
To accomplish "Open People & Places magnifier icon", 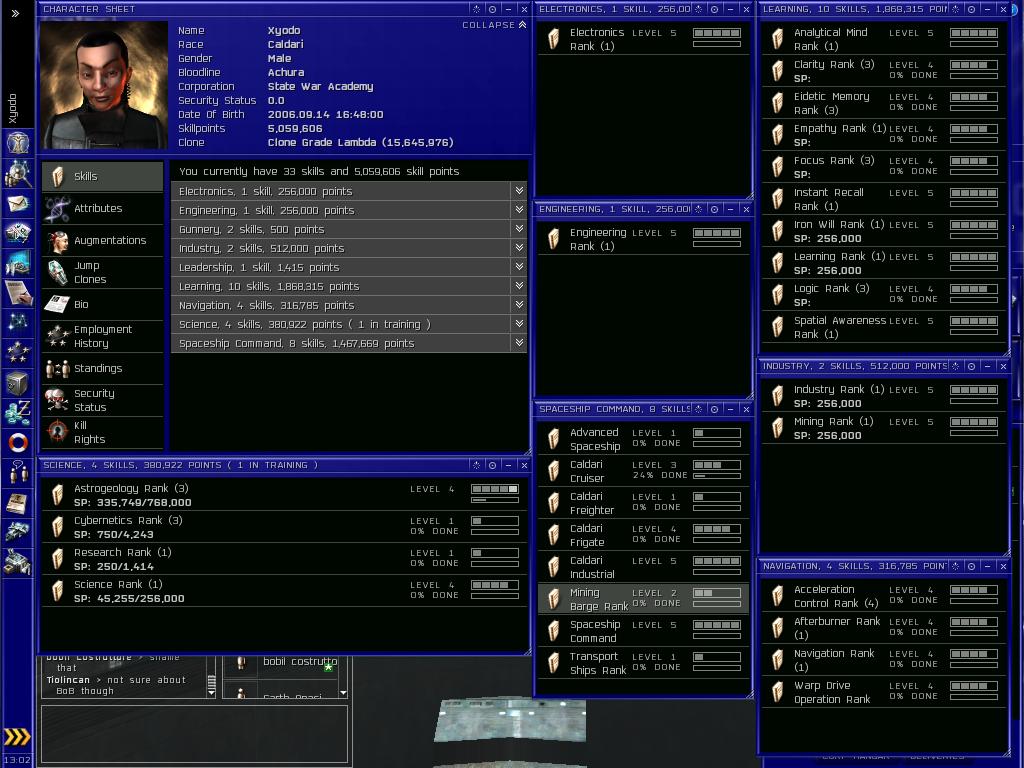I will pos(18,173).
